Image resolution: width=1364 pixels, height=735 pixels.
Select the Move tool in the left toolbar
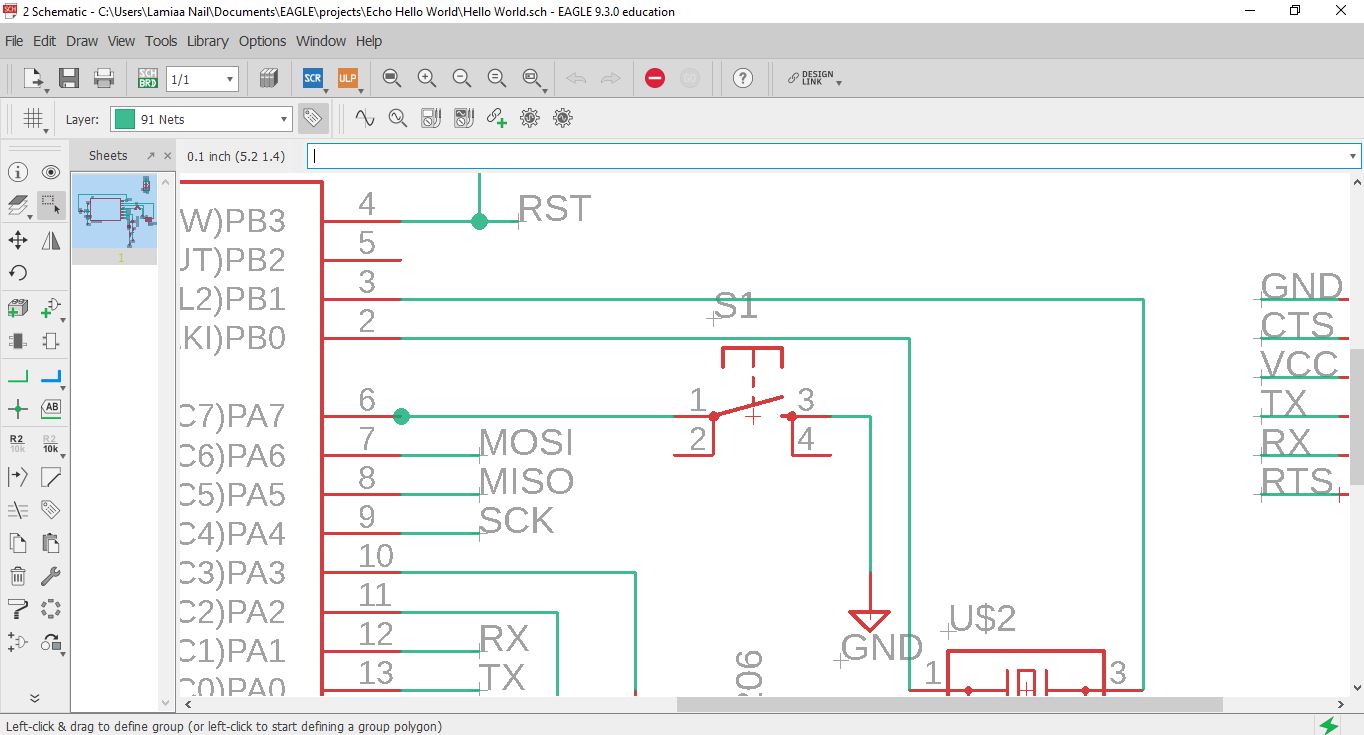pyautogui.click(x=18, y=240)
